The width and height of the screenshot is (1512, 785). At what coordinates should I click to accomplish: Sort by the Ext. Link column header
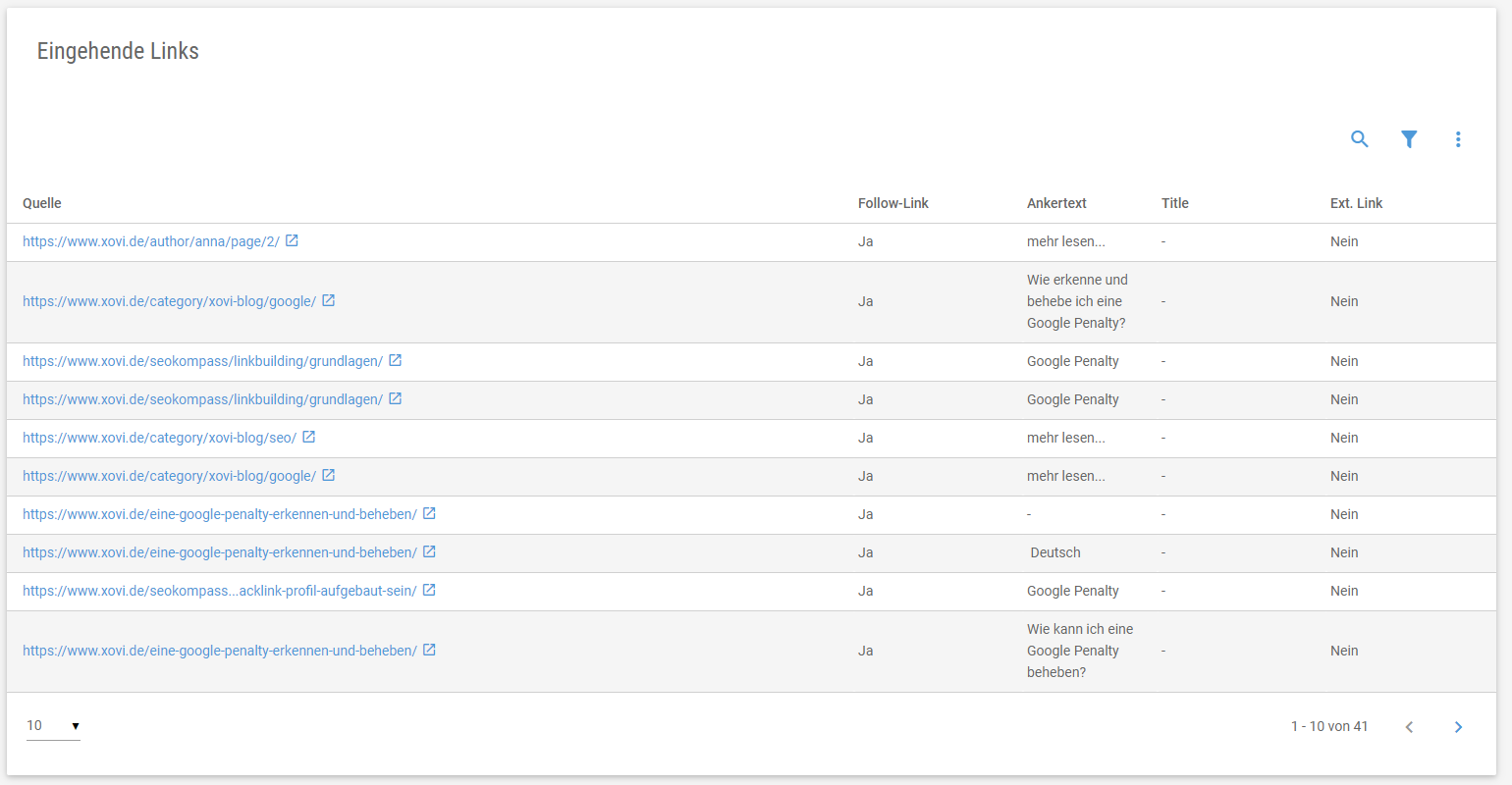coord(1356,203)
